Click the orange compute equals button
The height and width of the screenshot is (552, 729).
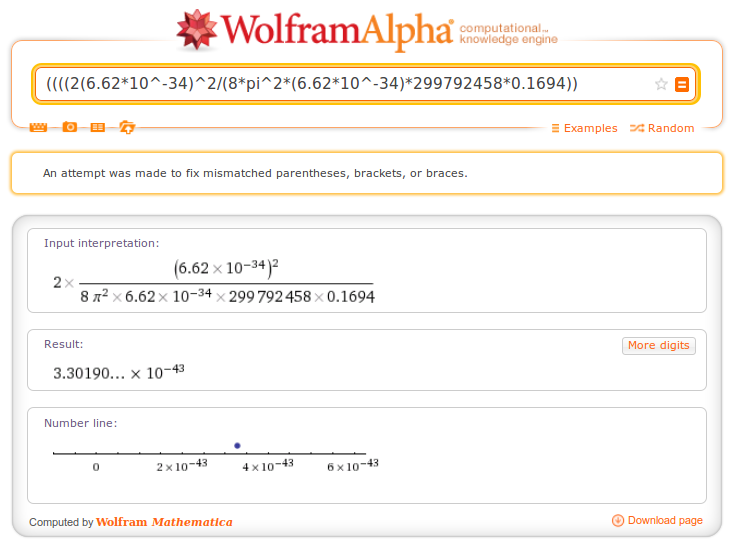pyautogui.click(x=682, y=84)
